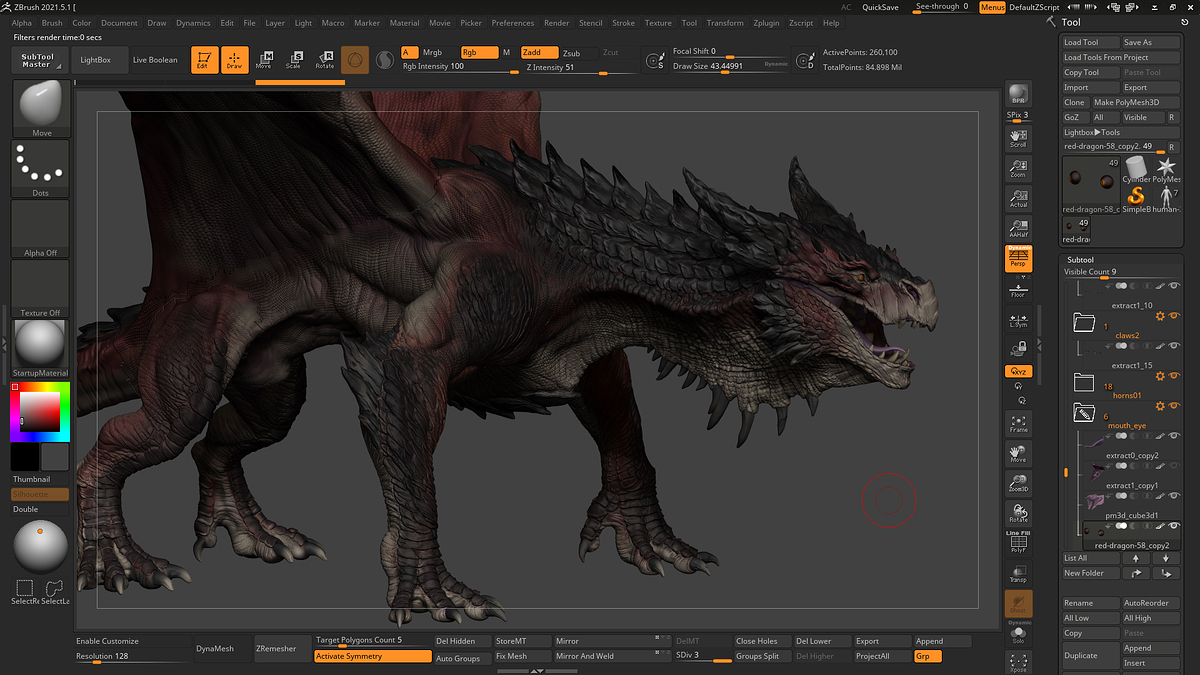This screenshot has width=1200, height=675.
Task: Toggle Transp transparency mode
Action: (x=1018, y=573)
